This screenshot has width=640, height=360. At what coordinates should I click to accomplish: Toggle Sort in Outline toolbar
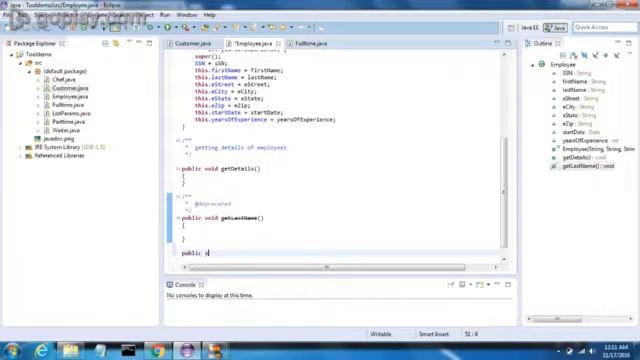pos(573,55)
